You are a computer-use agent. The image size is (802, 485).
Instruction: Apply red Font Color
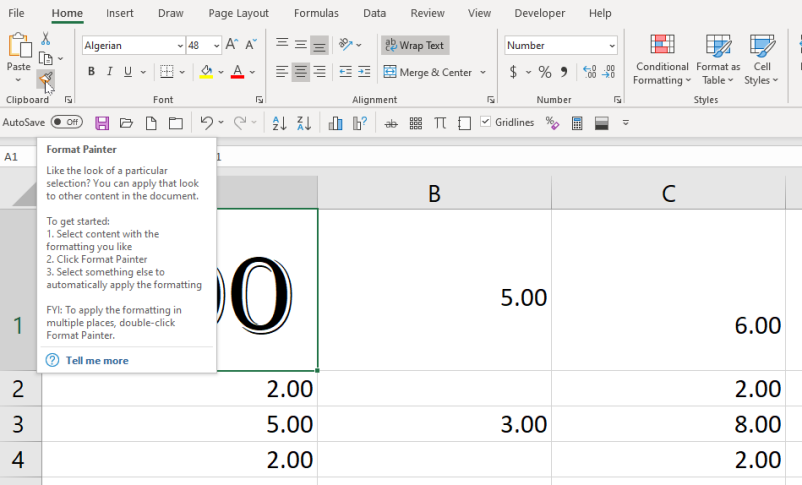(x=237, y=72)
